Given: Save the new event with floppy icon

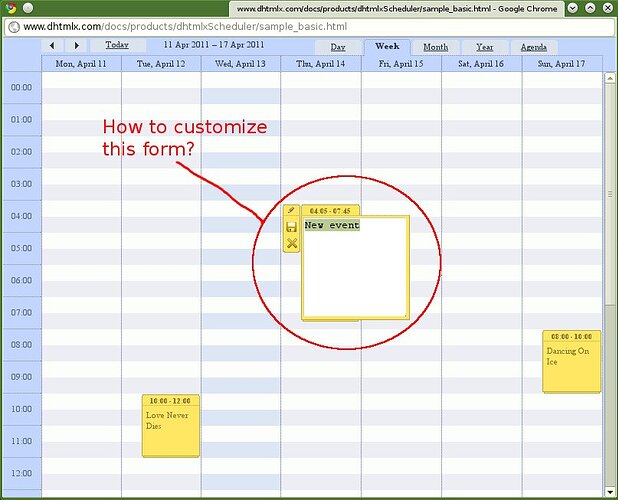Looking at the screenshot, I should click(x=291, y=227).
